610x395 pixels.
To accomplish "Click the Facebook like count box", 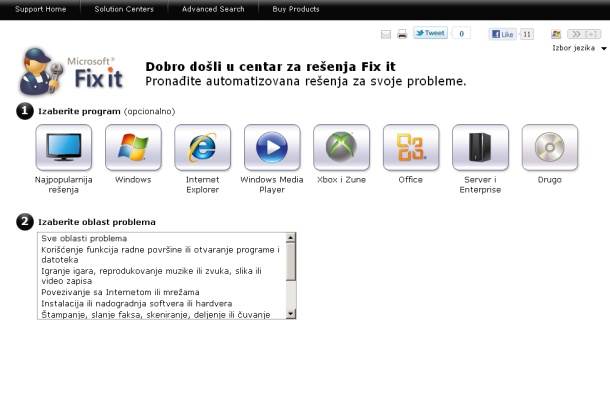I will point(527,34).
